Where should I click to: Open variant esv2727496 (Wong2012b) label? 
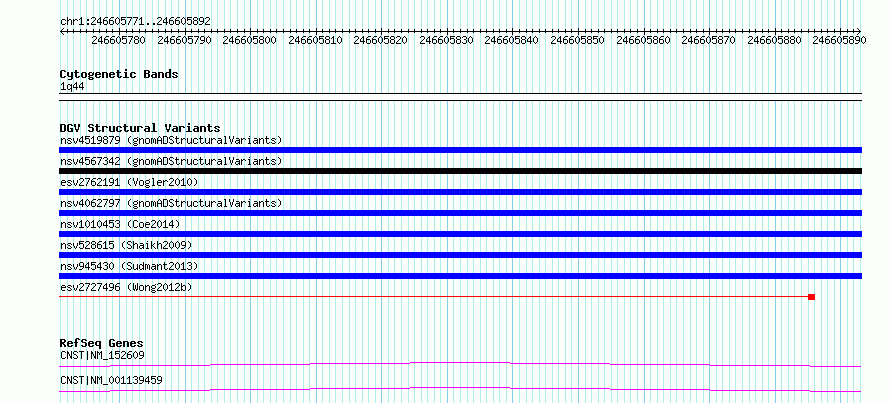coord(126,287)
